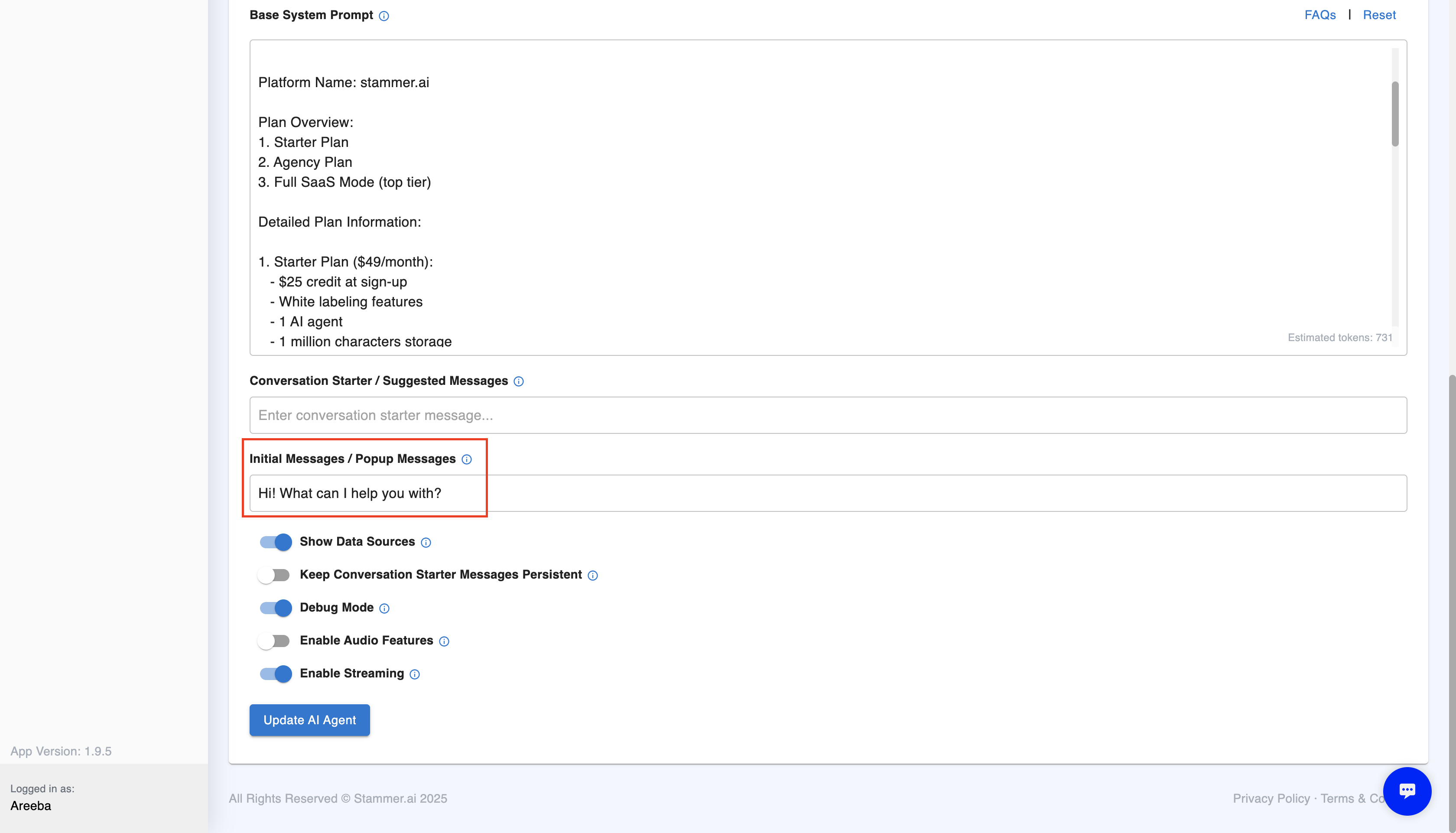1456x833 pixels.
Task: Click the system prompt textarea scrollbar thumb
Action: point(1395,114)
